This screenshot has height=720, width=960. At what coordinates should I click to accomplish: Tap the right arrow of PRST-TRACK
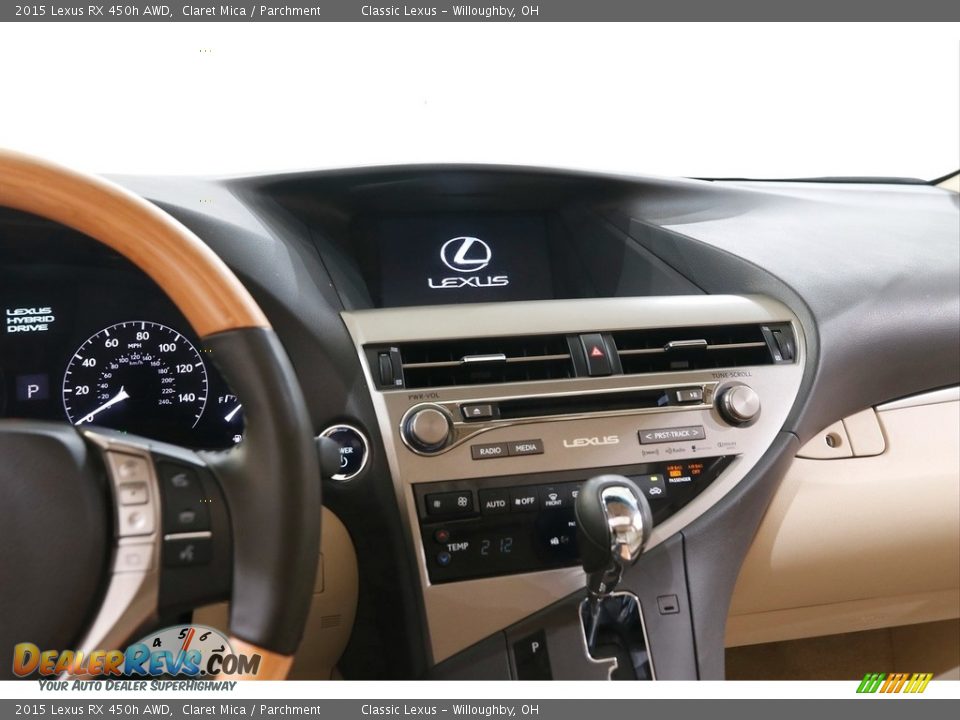696,433
